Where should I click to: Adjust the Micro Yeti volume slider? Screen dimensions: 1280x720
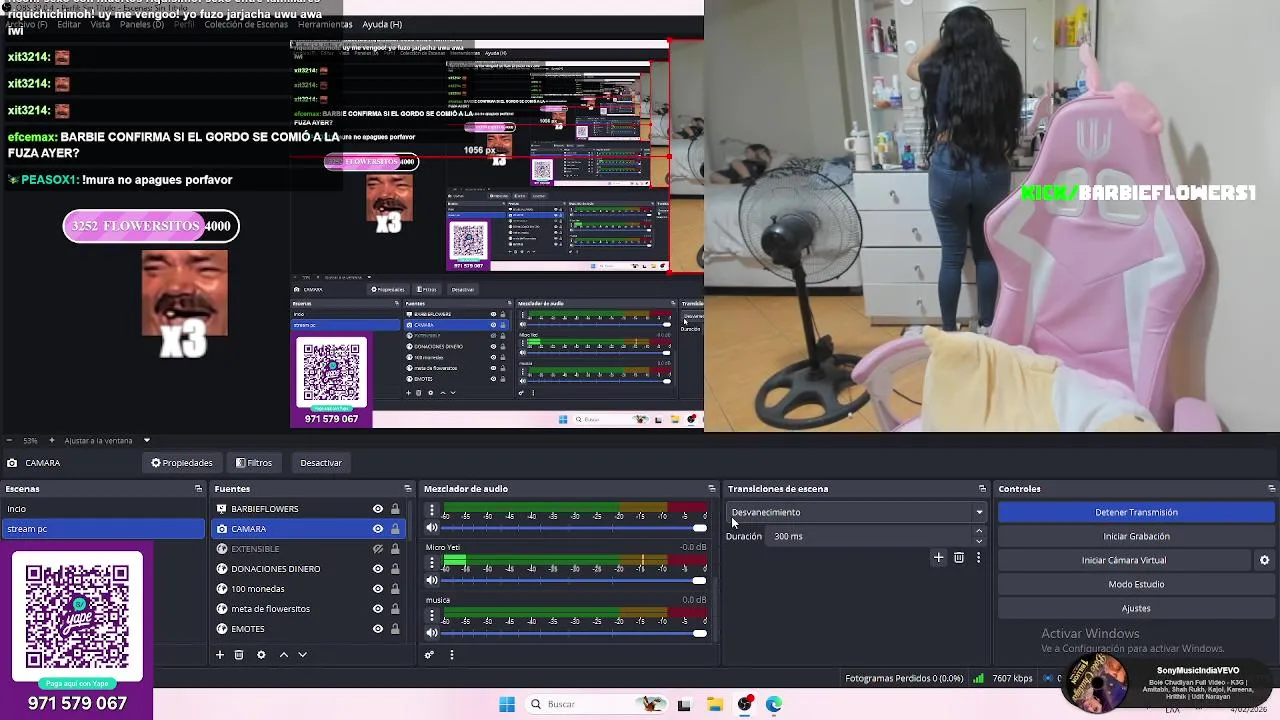574,580
